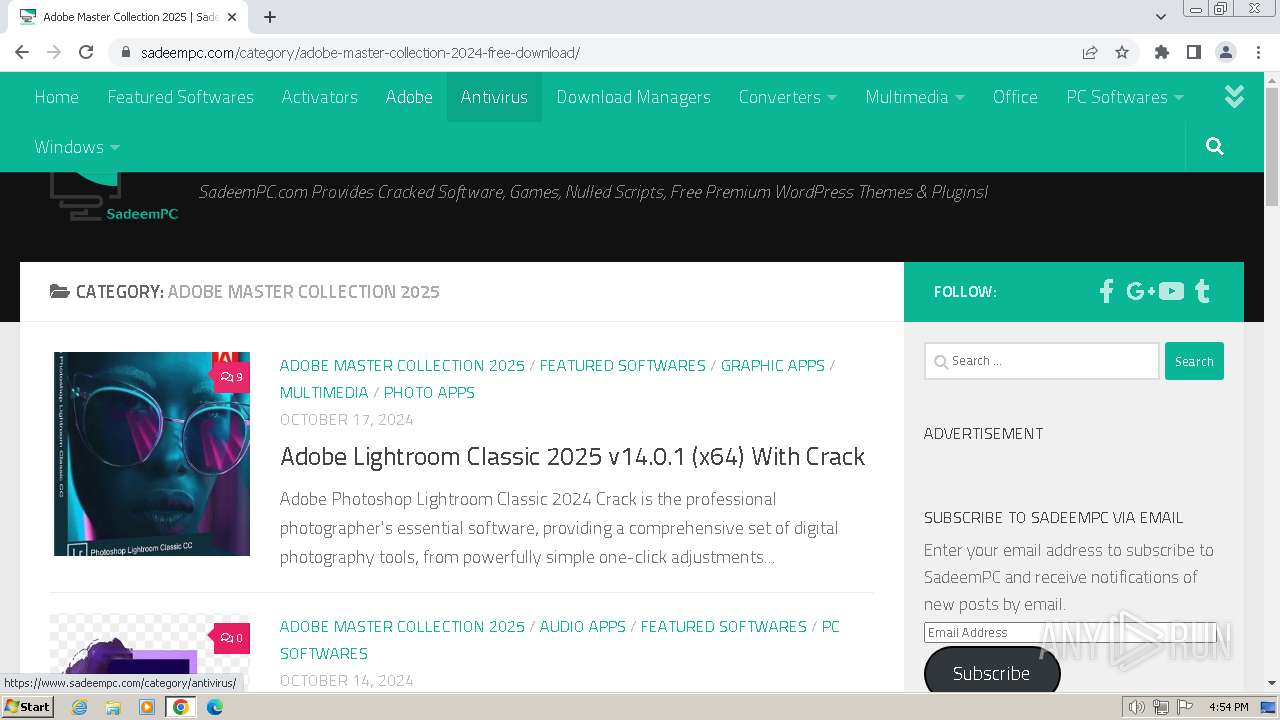Image resolution: width=1280 pixels, height=720 pixels.
Task: Open Activators menu item
Action: click(319, 97)
